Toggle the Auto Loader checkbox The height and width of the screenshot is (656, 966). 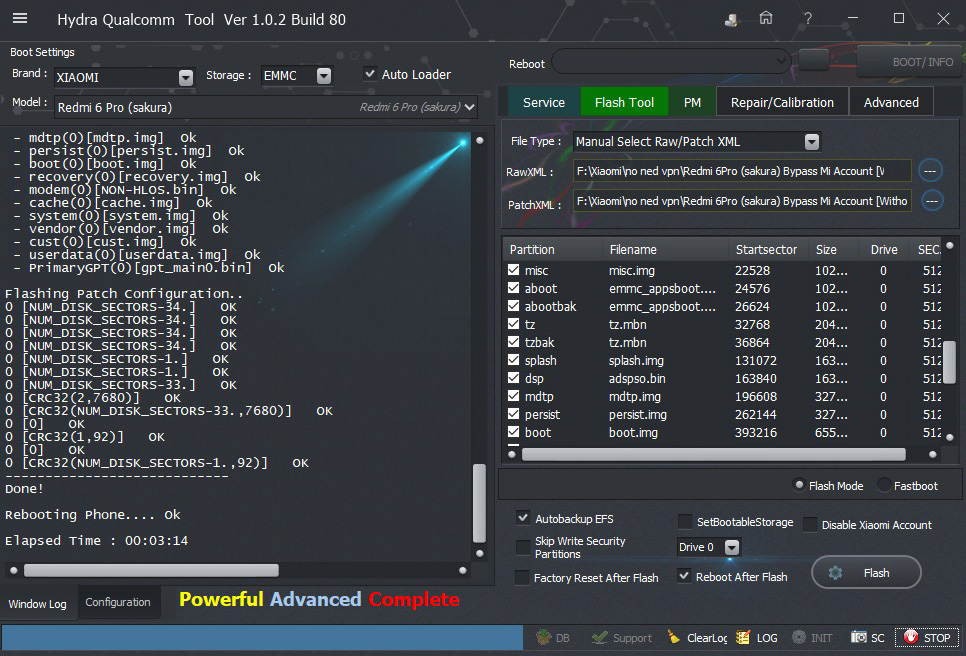370,74
